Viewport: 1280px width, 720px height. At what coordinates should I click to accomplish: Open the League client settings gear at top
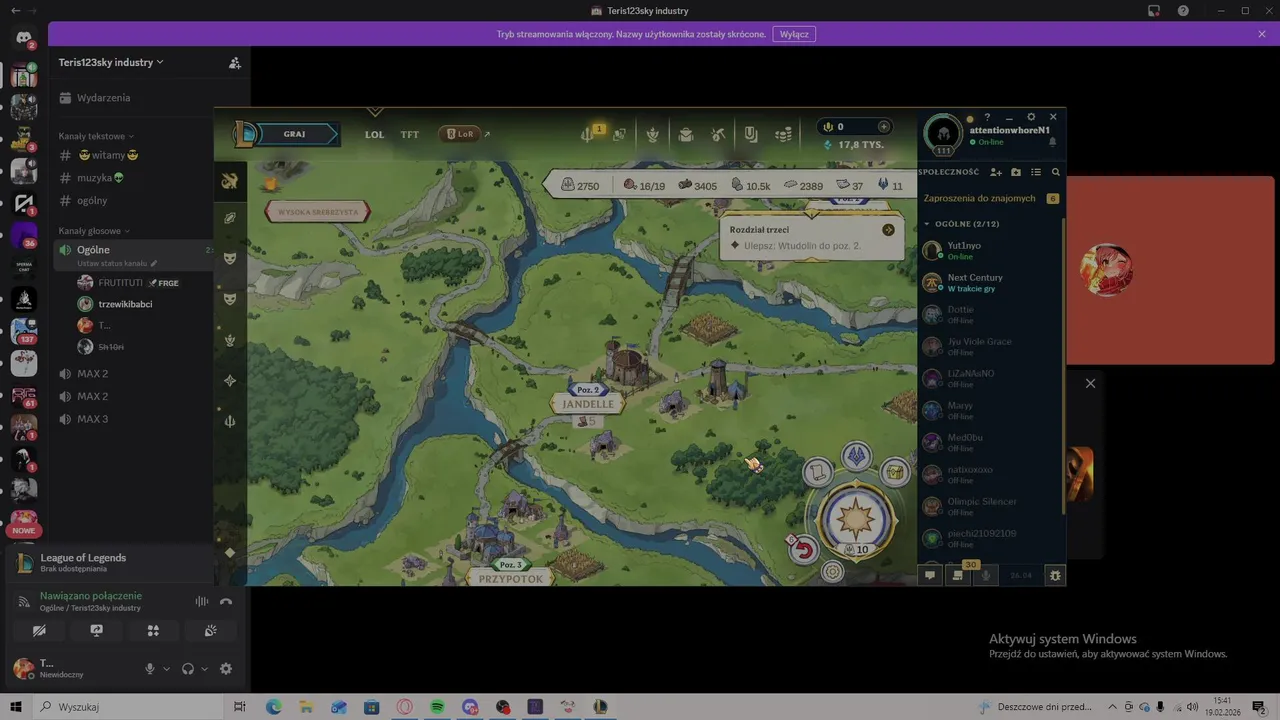[1031, 117]
